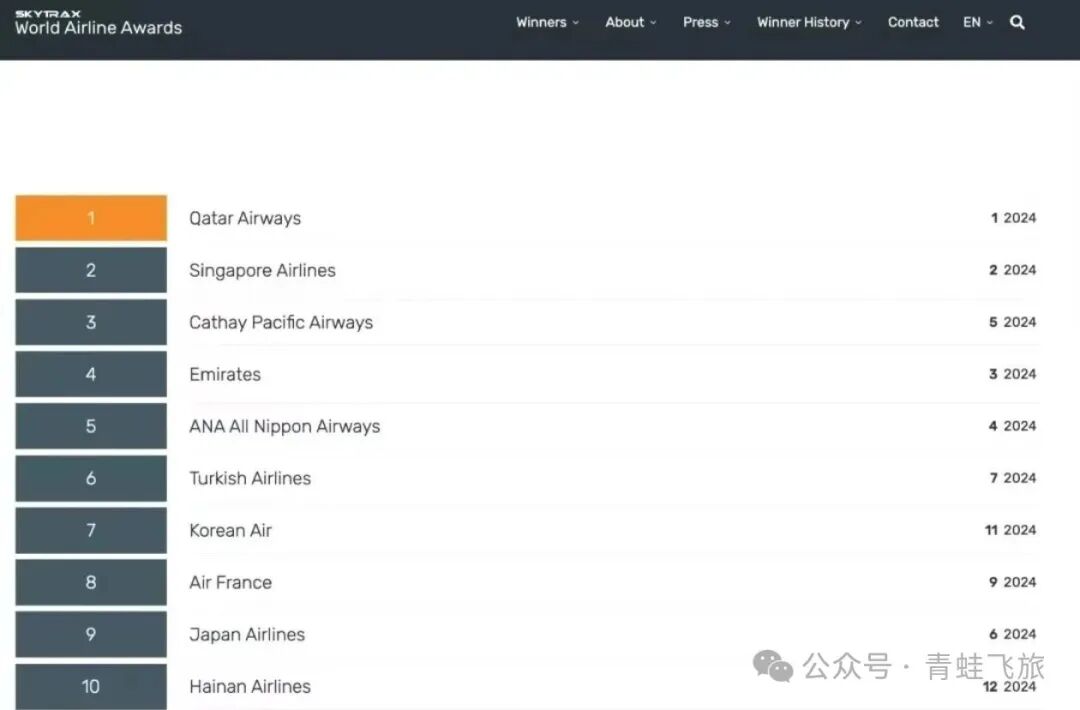Select the Qatar Airways entry

click(x=245, y=218)
